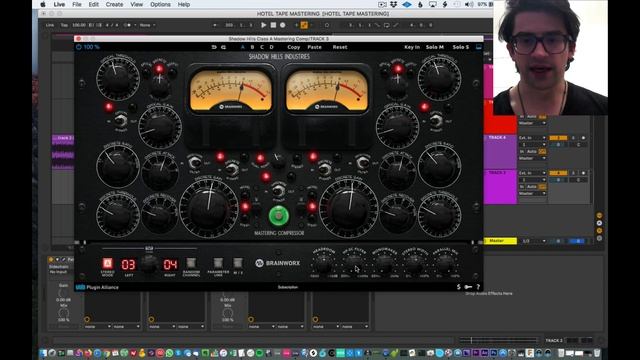The image size is (640, 360).
Task: Click the left VU meter display
Action: [231, 91]
